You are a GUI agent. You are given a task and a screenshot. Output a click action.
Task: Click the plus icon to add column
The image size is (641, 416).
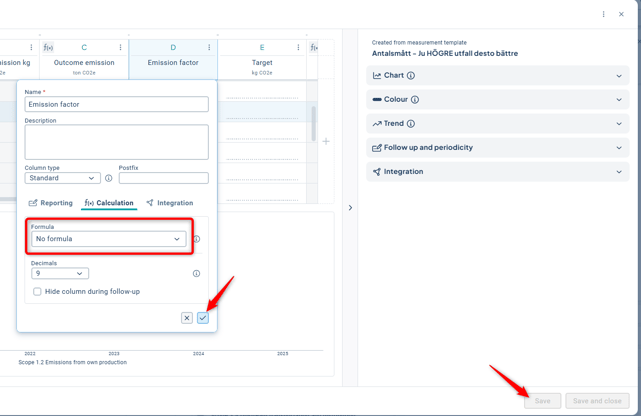pos(326,141)
